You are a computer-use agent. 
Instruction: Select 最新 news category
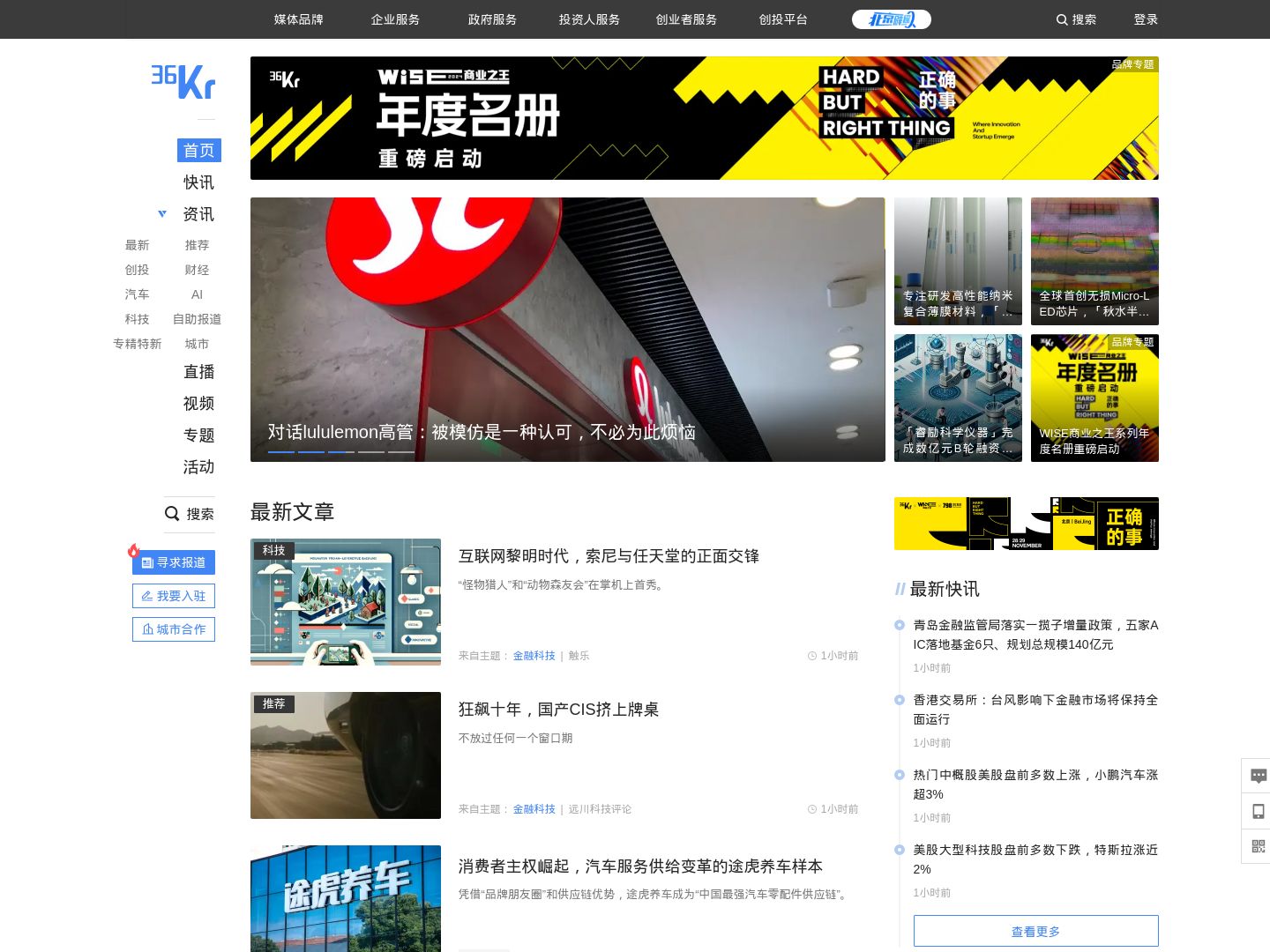138,245
